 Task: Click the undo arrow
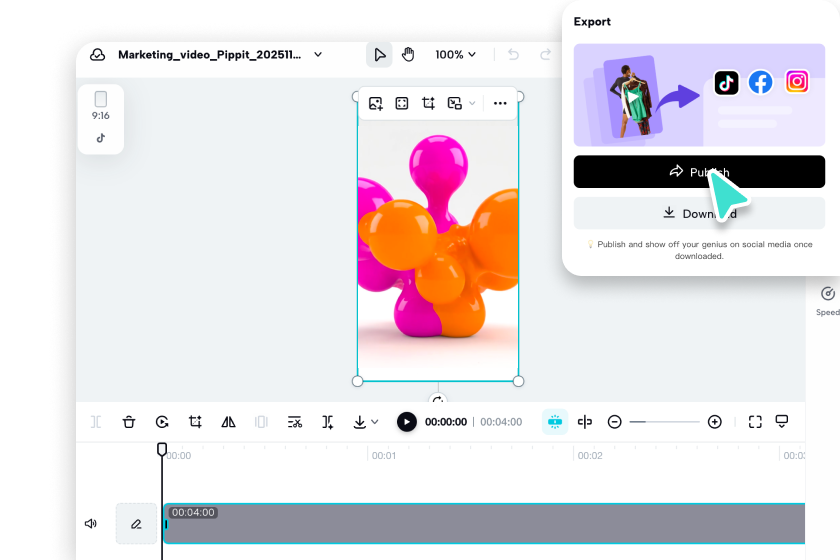(x=513, y=55)
